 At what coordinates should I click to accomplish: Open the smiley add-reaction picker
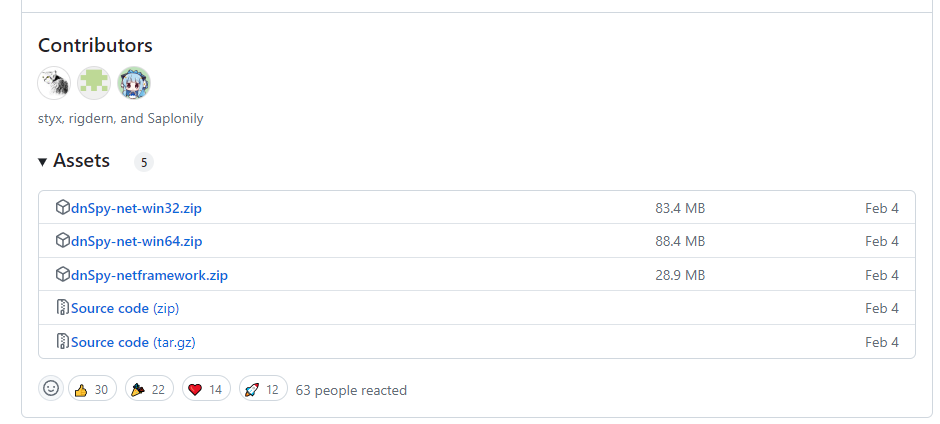51,389
